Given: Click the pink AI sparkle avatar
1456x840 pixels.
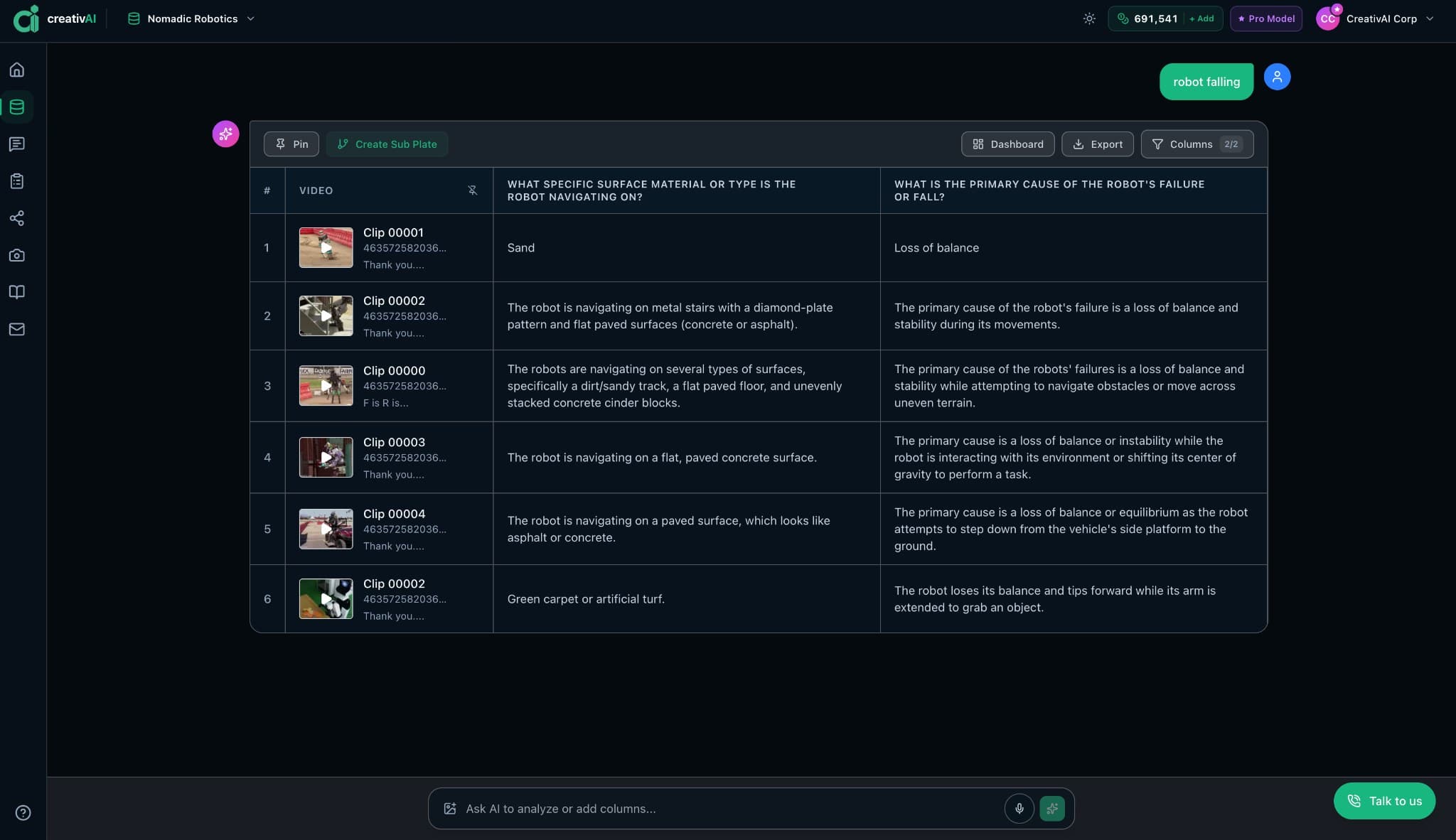Looking at the screenshot, I should coord(225,134).
